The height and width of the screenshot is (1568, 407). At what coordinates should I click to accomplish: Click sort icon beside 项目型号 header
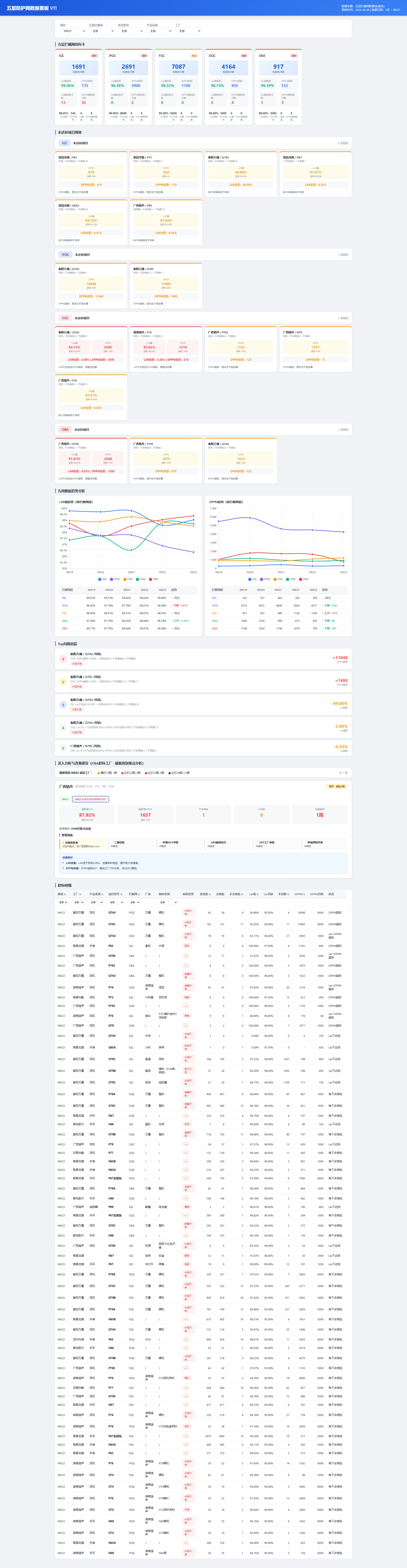(122, 894)
